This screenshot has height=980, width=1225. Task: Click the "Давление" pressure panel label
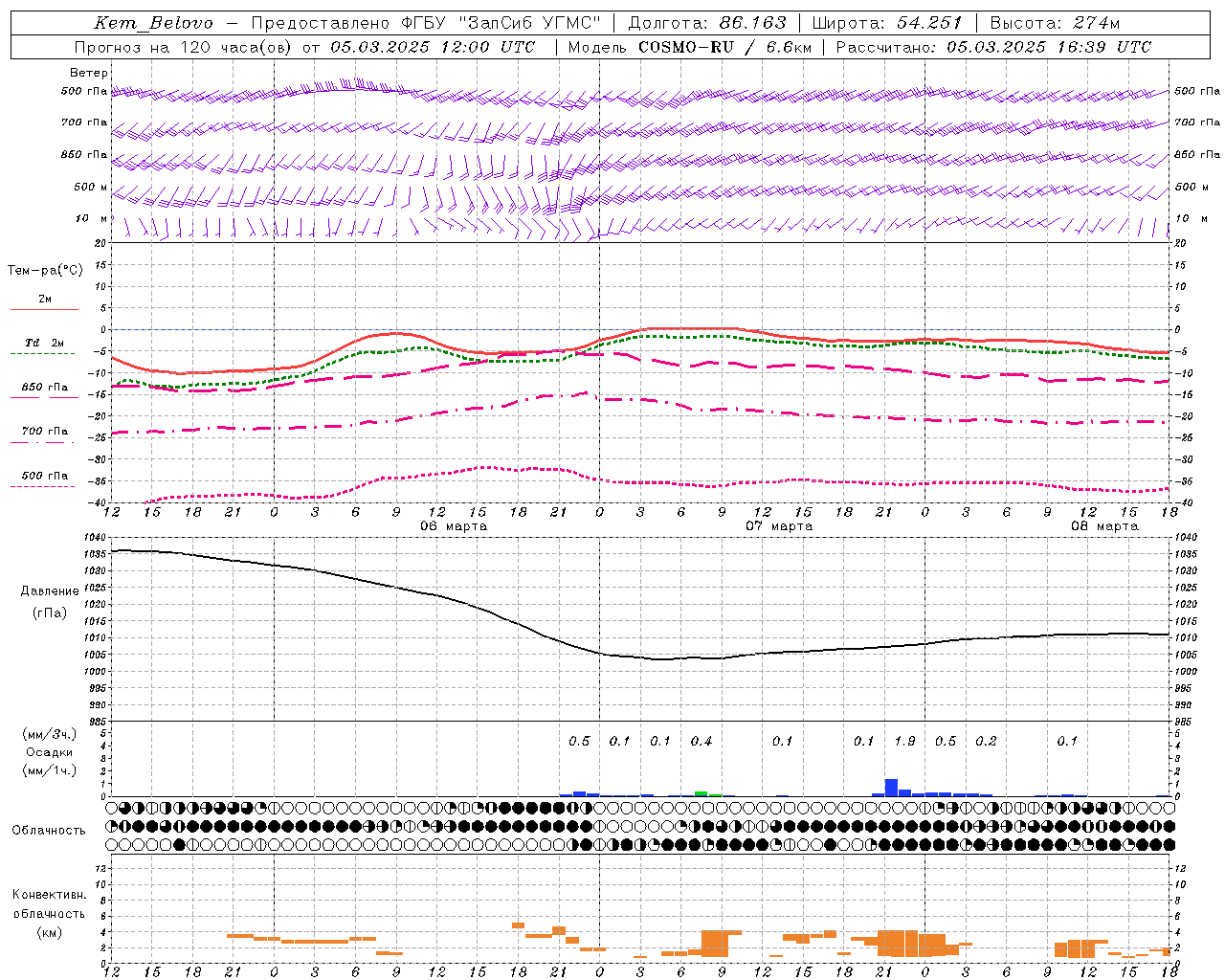50,591
